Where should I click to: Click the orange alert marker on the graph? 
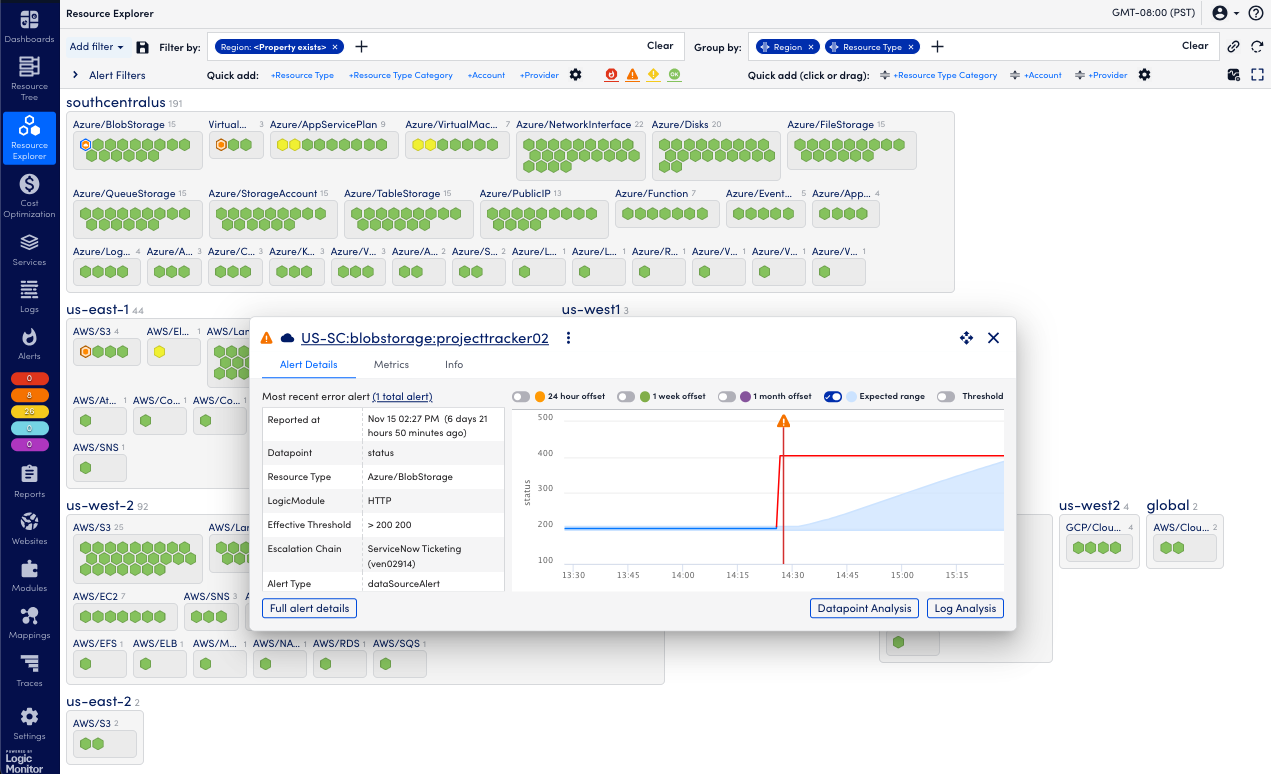[783, 421]
